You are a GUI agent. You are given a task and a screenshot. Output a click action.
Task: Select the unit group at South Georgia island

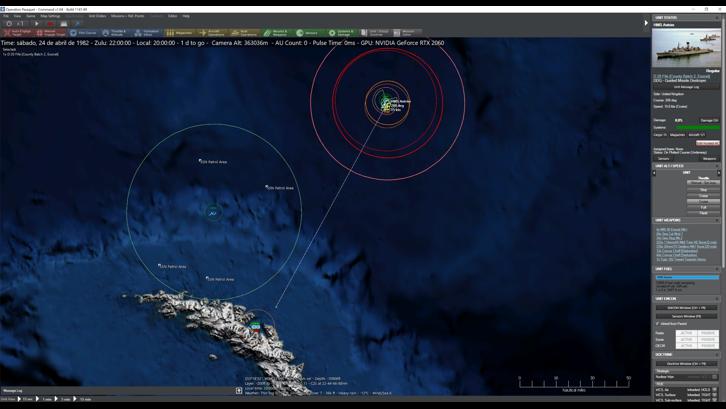255,327
